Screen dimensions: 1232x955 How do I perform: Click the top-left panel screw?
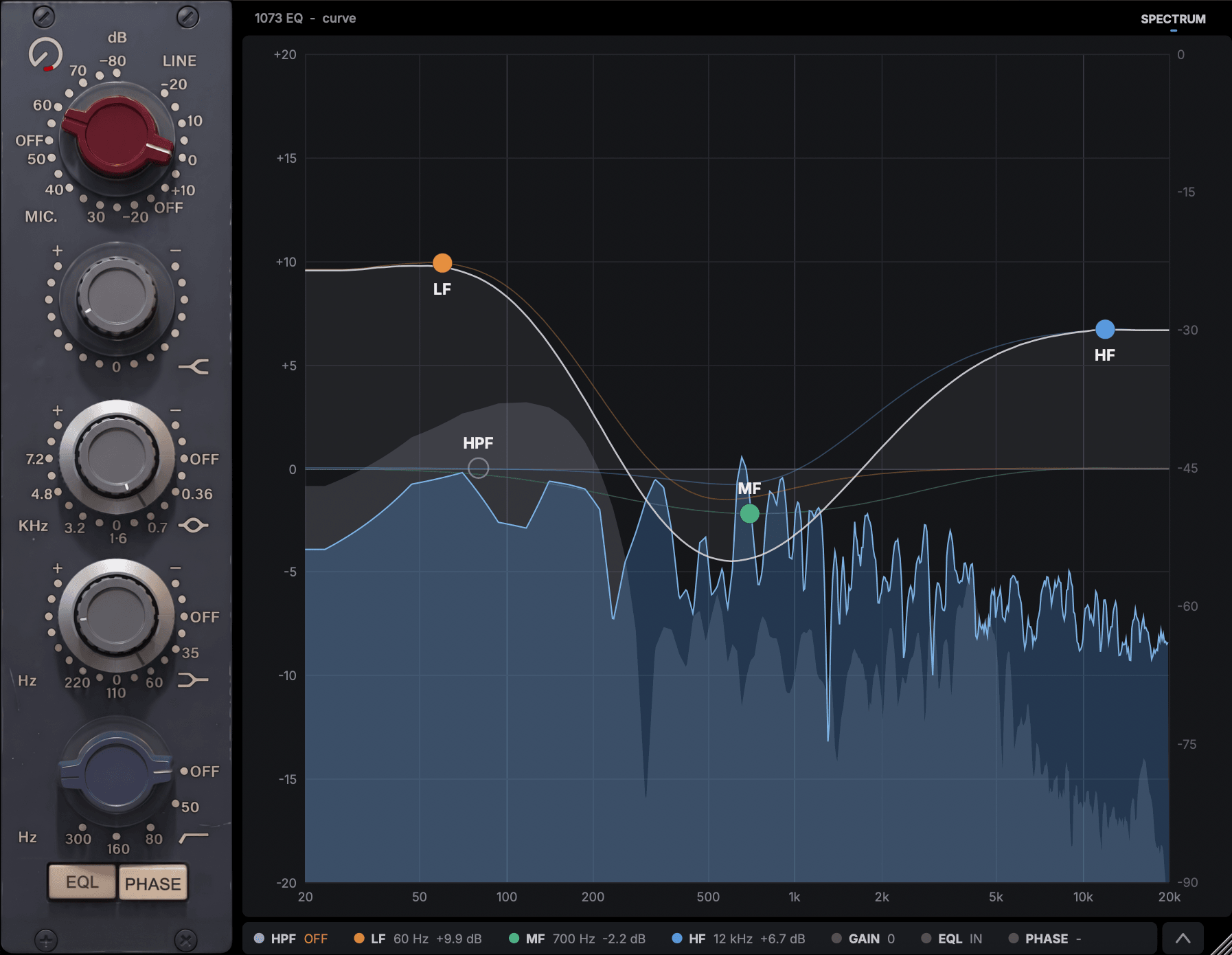coord(44,16)
